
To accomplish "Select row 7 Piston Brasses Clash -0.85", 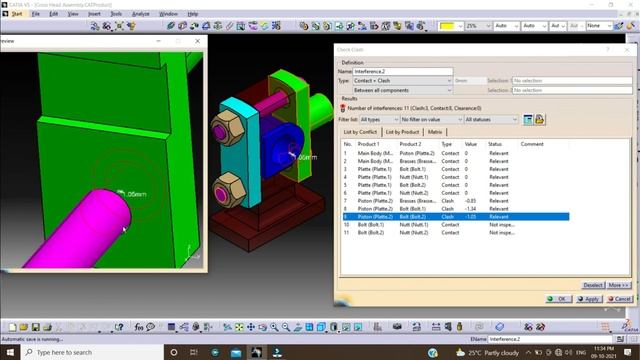I will tap(456, 201).
